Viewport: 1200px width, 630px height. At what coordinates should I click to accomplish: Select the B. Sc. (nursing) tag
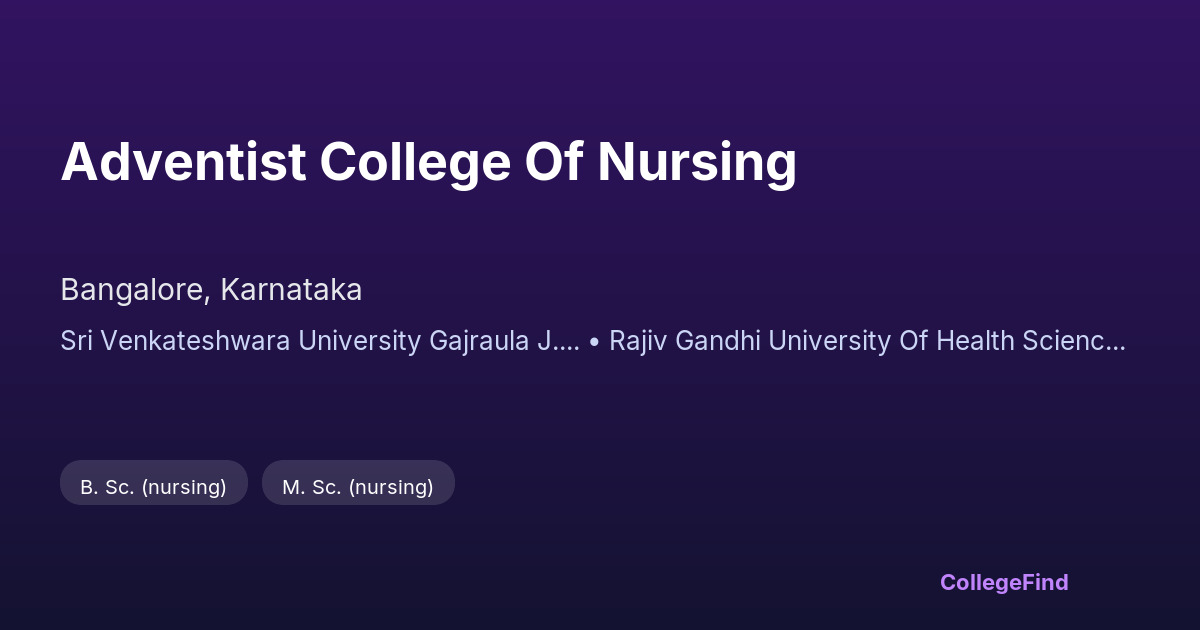(x=153, y=487)
